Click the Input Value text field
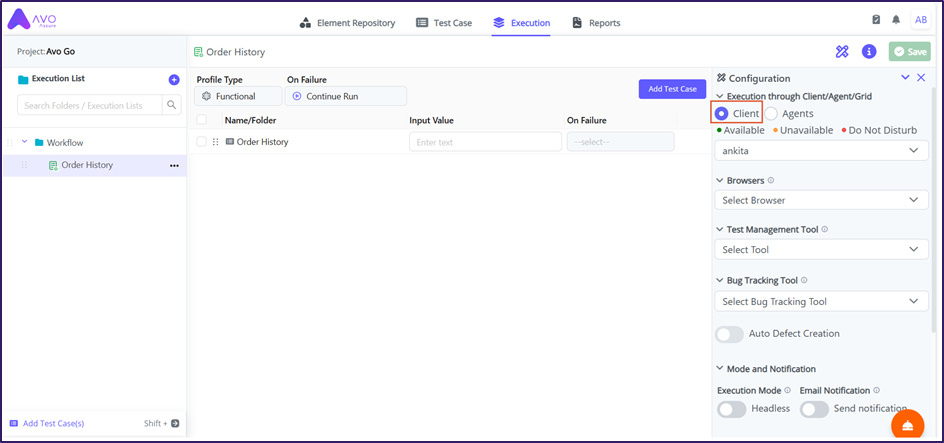944x443 pixels. click(x=485, y=142)
